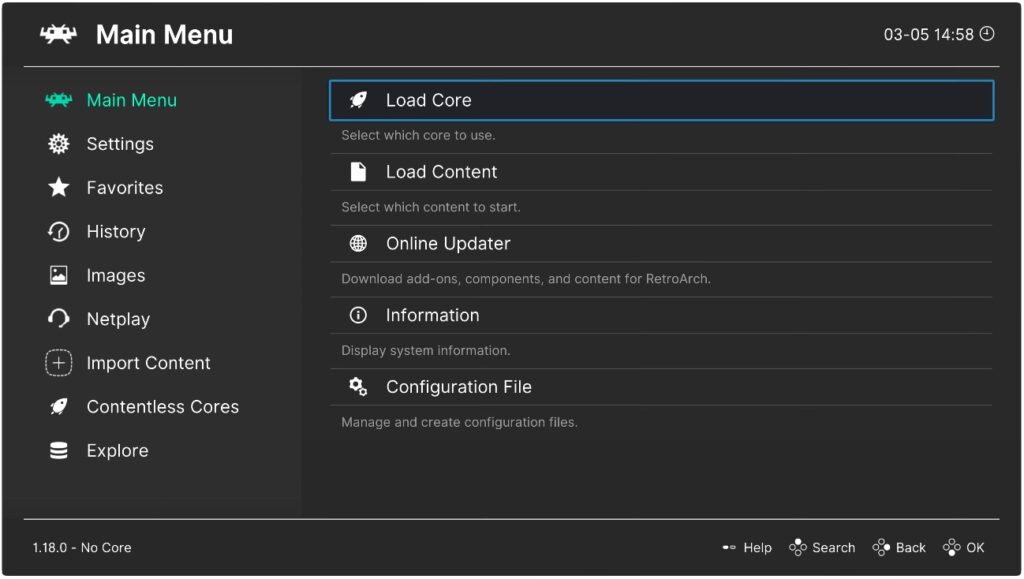Click the Back gamepad button icon
This screenshot has height=579, width=1024.
pos(881,547)
